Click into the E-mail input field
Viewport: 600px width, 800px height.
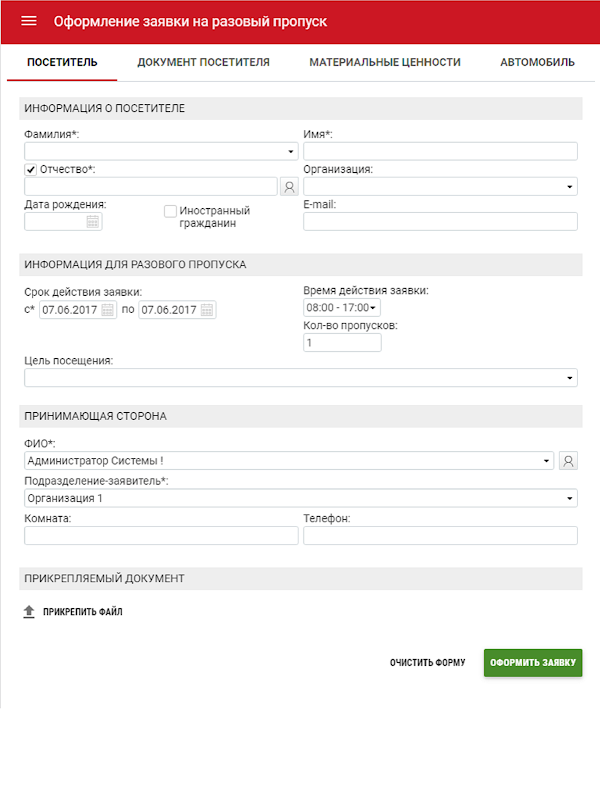click(x=440, y=222)
